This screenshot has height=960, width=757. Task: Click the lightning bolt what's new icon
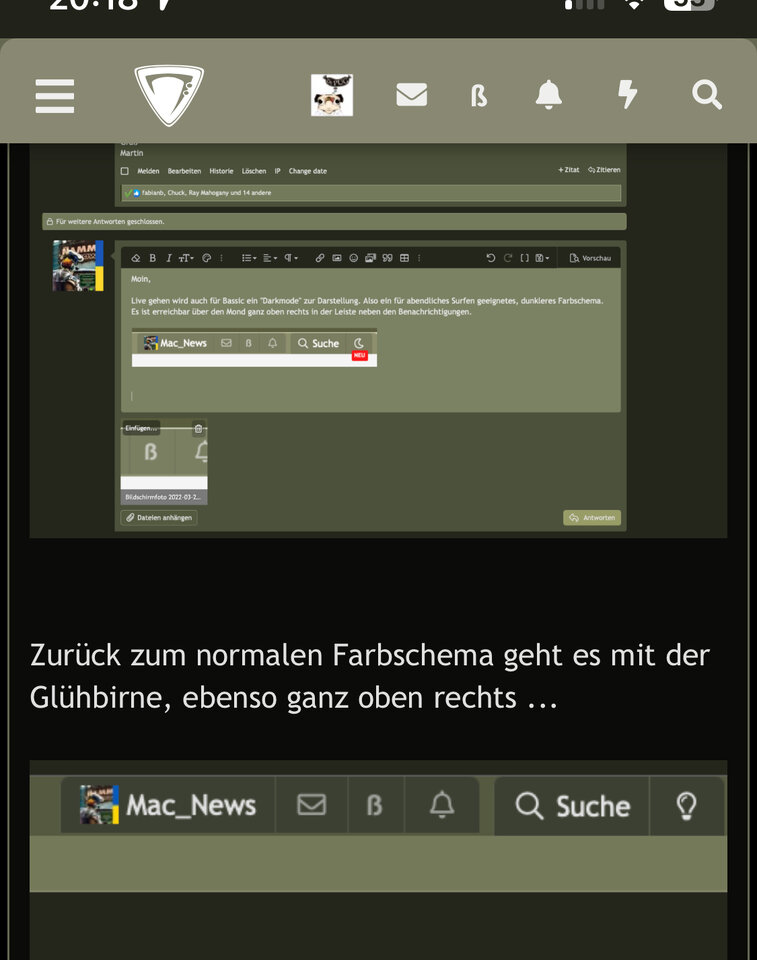coord(627,95)
